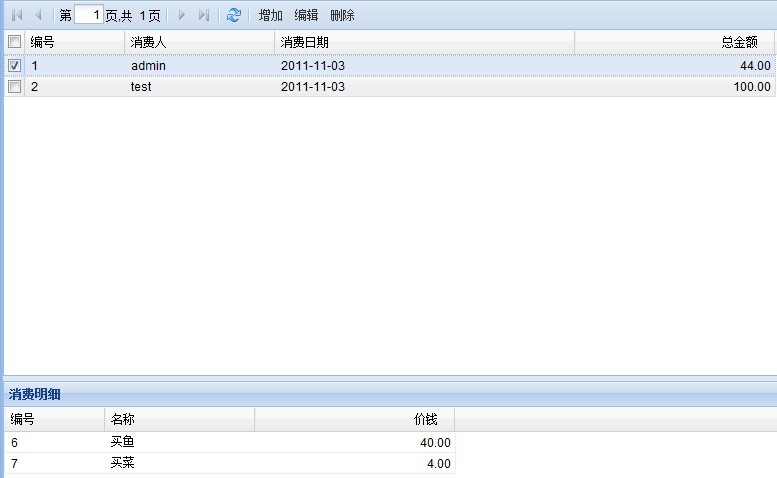Jump to the last page

(x=204, y=15)
